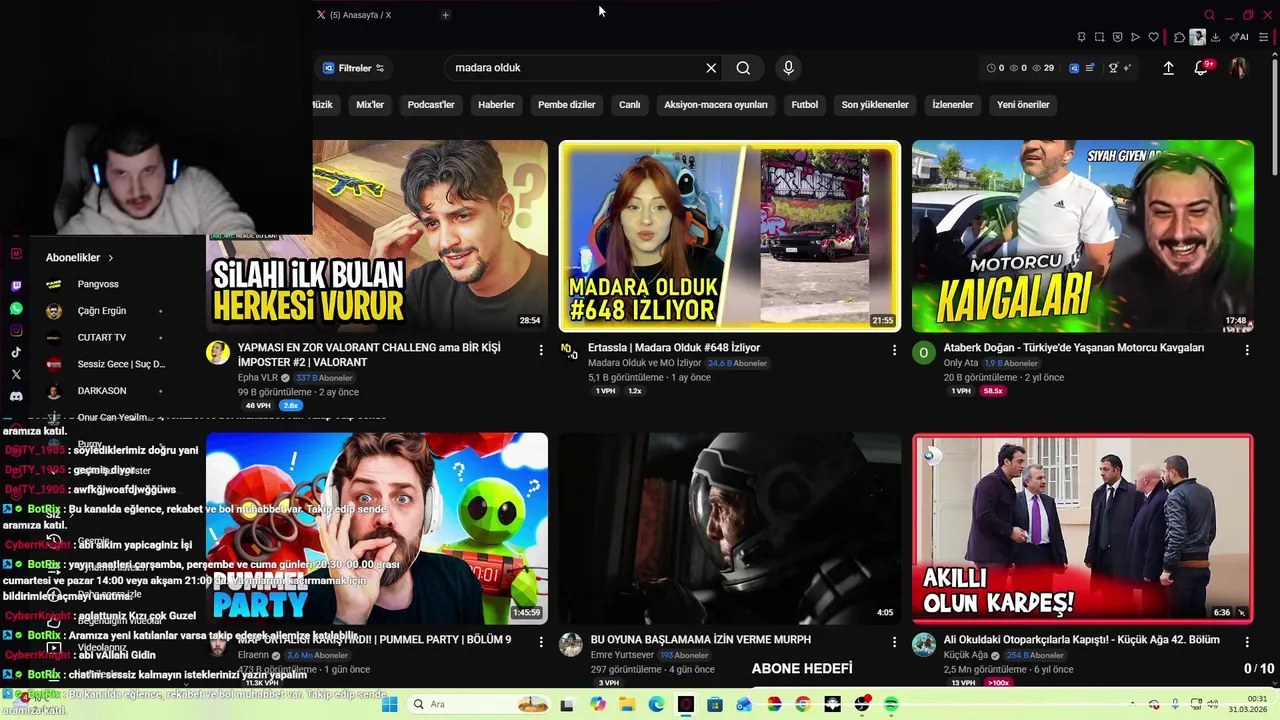
Task: Open YouTube notifications bell
Action: 1201,68
